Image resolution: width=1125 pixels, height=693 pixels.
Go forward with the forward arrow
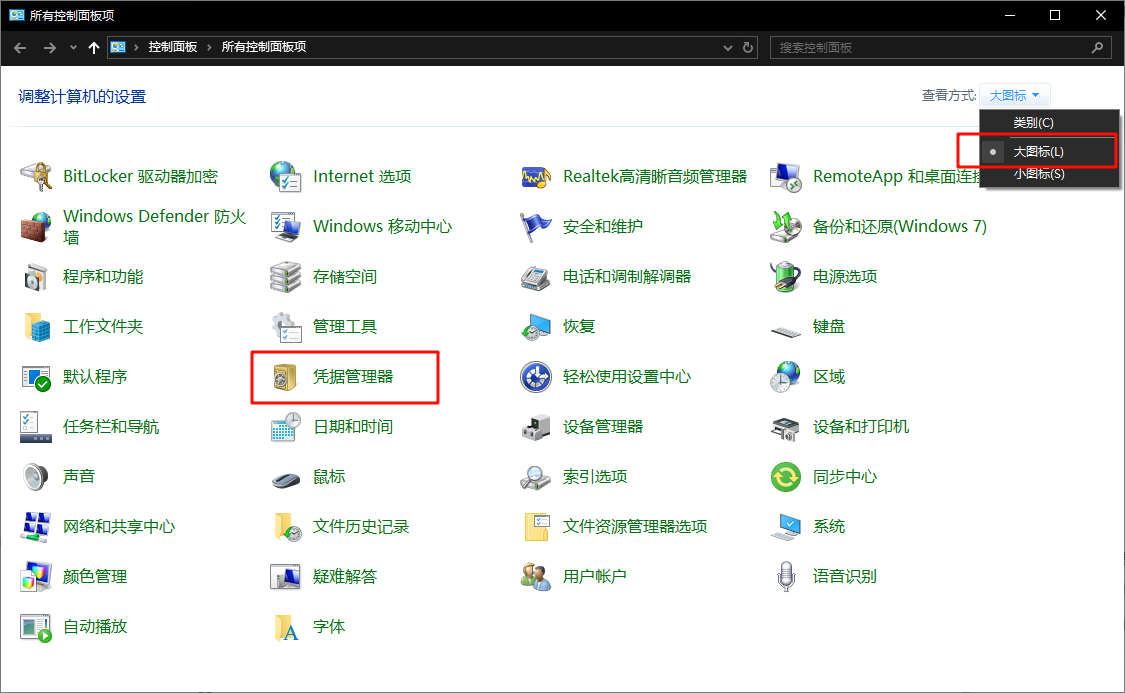[50, 47]
